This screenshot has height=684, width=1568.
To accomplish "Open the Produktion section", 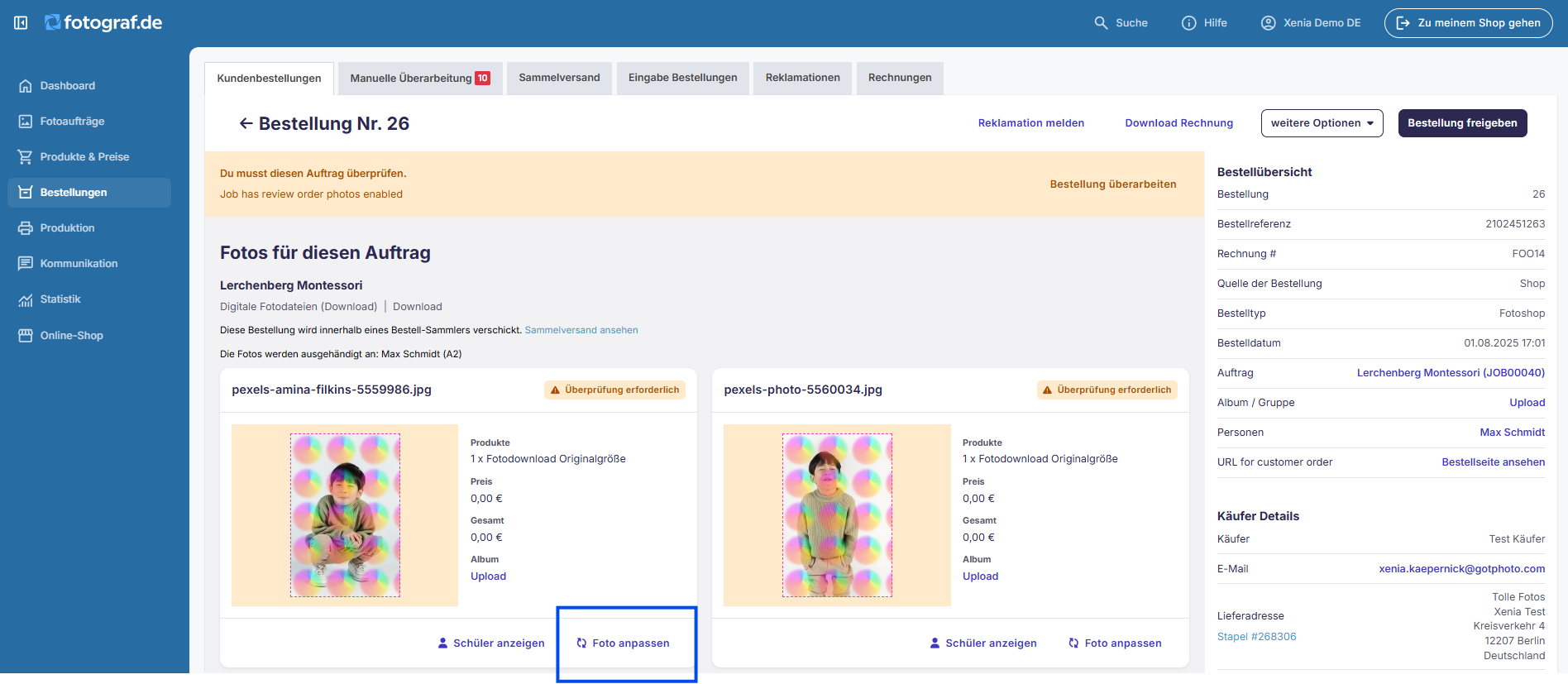I will pyautogui.click(x=67, y=227).
